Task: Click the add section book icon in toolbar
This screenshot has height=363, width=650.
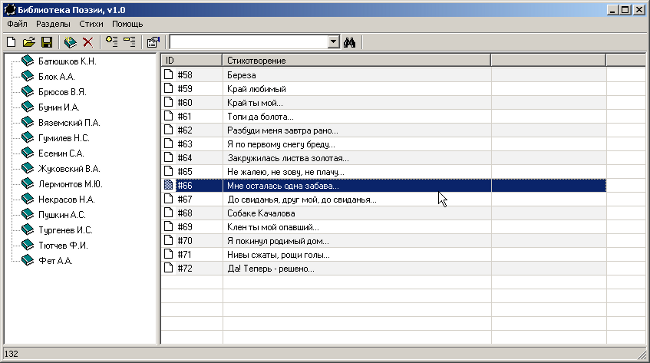Action: (x=70, y=42)
